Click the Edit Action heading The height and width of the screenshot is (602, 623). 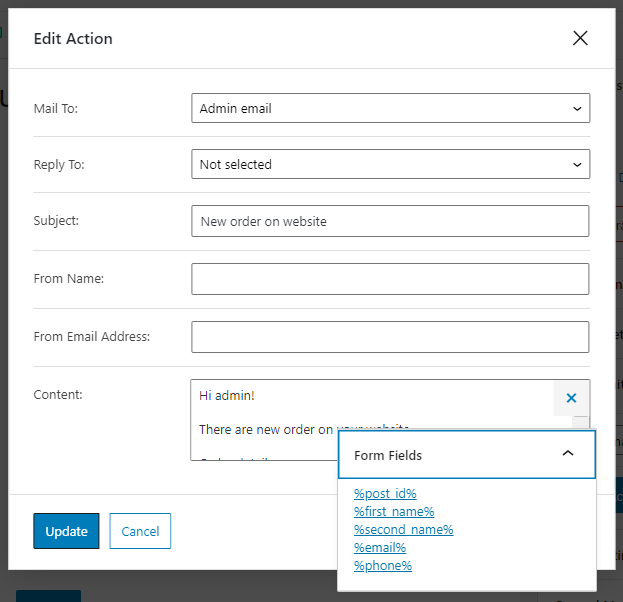pyautogui.click(x=73, y=39)
